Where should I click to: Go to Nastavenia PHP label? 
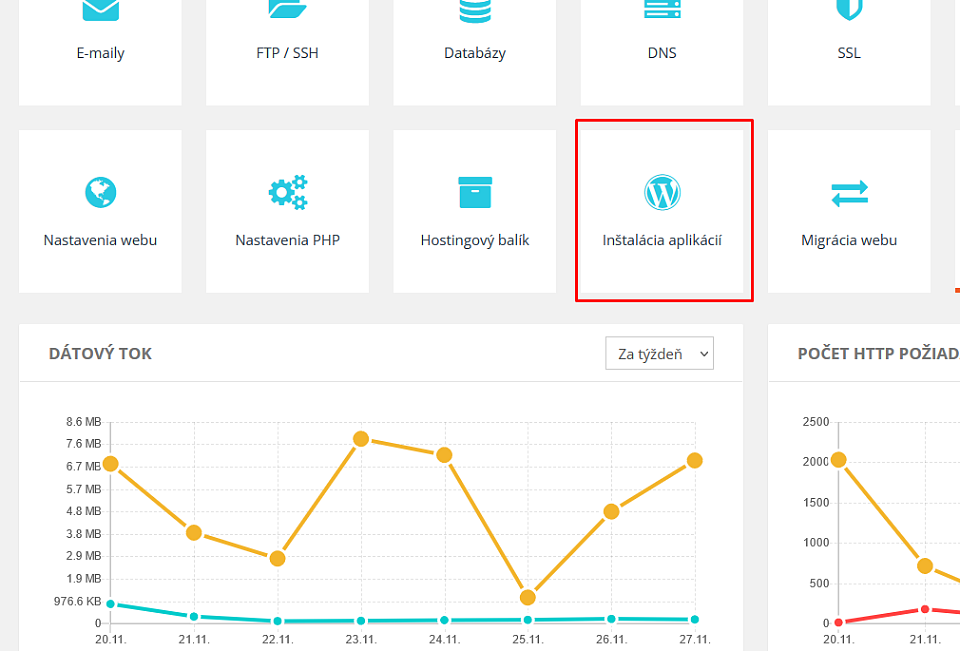coord(288,240)
